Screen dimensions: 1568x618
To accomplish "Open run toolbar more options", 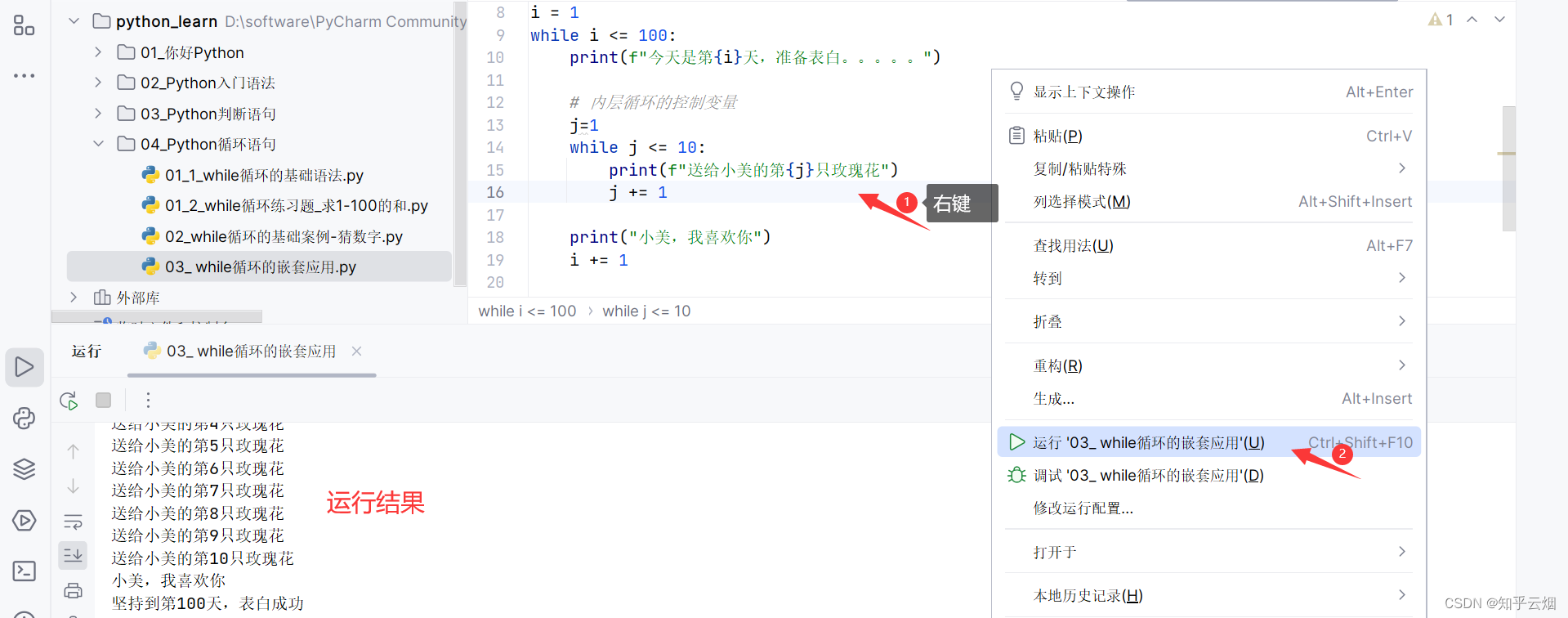I will tap(148, 400).
